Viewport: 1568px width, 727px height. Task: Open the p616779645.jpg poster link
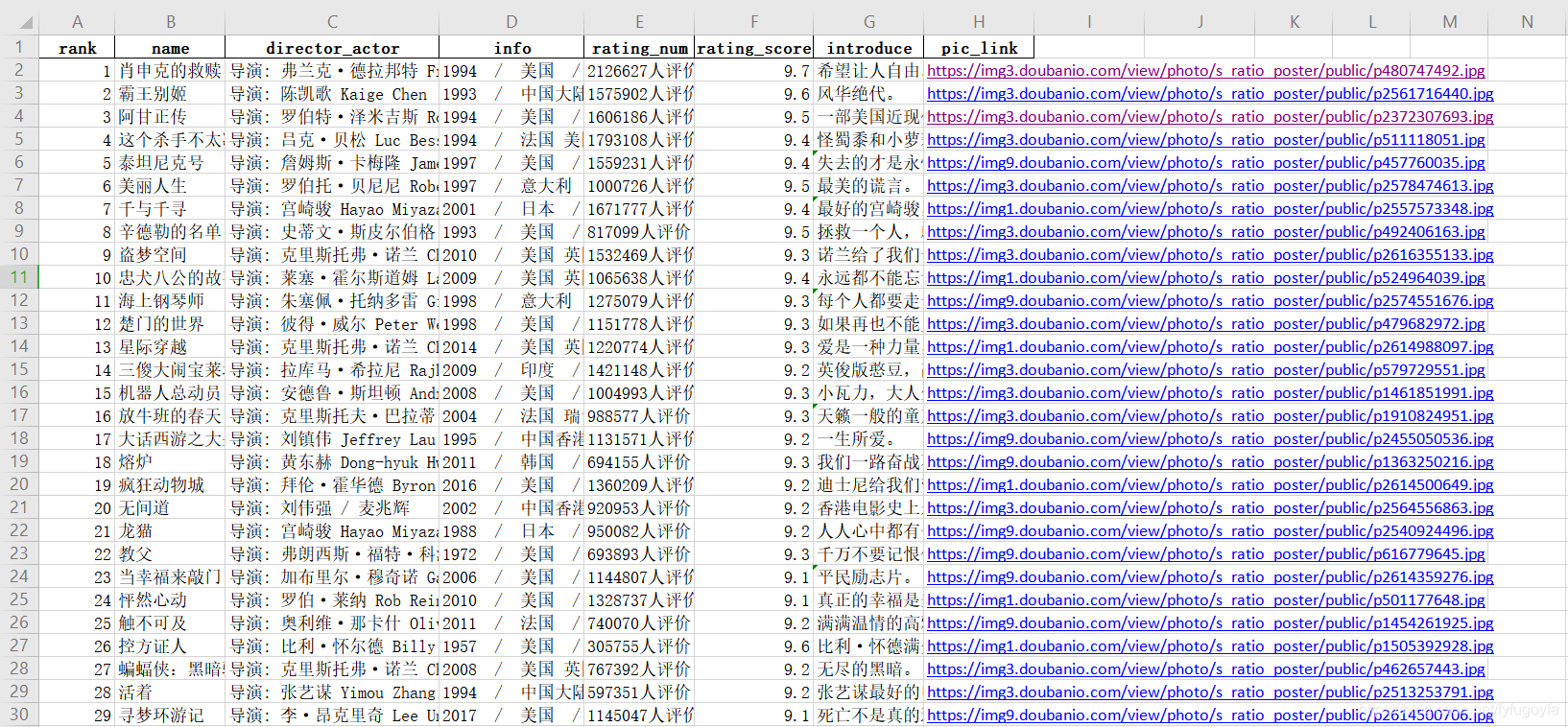1205,554
